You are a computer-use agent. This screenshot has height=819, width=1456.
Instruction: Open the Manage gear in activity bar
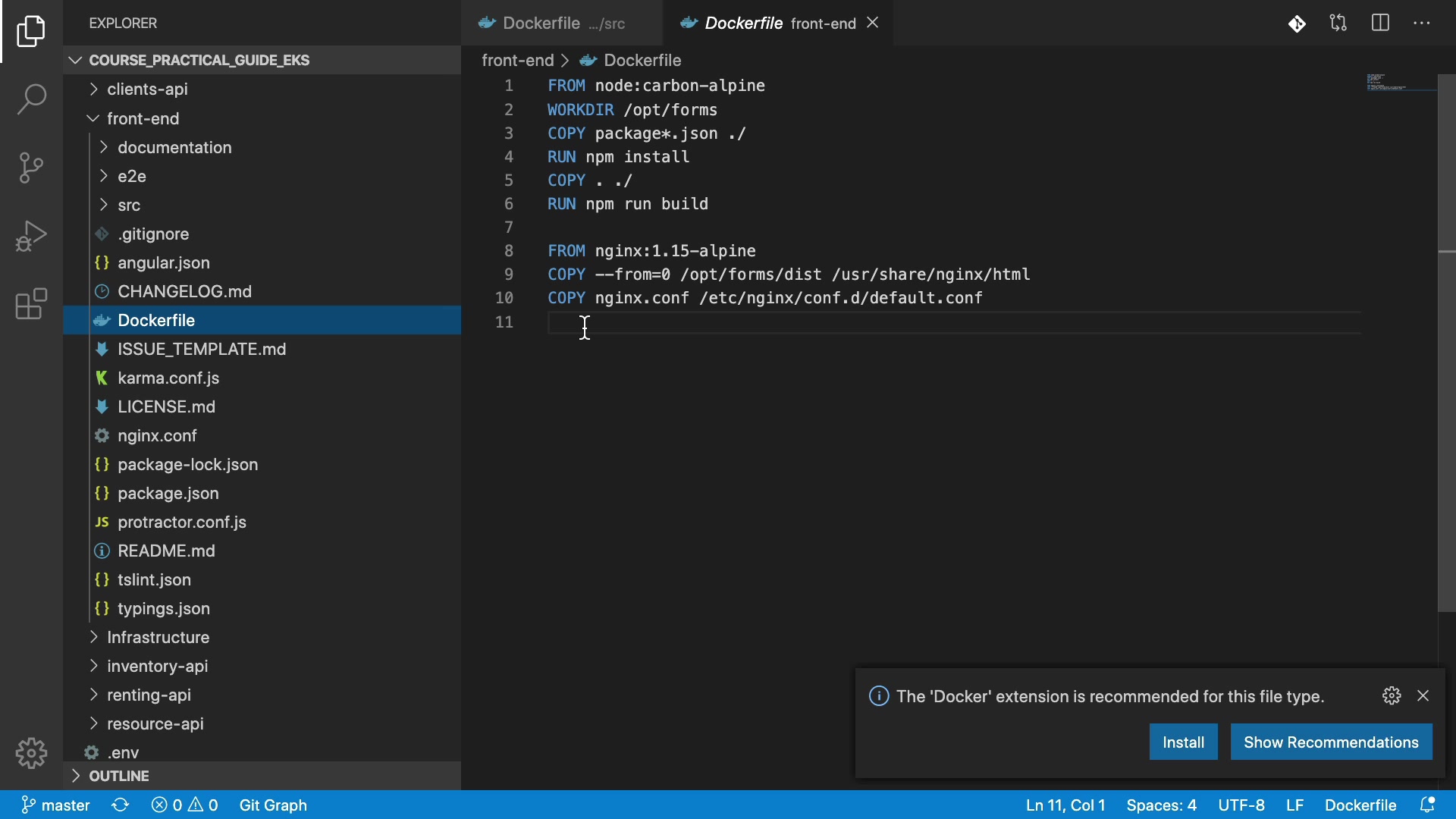[31, 753]
